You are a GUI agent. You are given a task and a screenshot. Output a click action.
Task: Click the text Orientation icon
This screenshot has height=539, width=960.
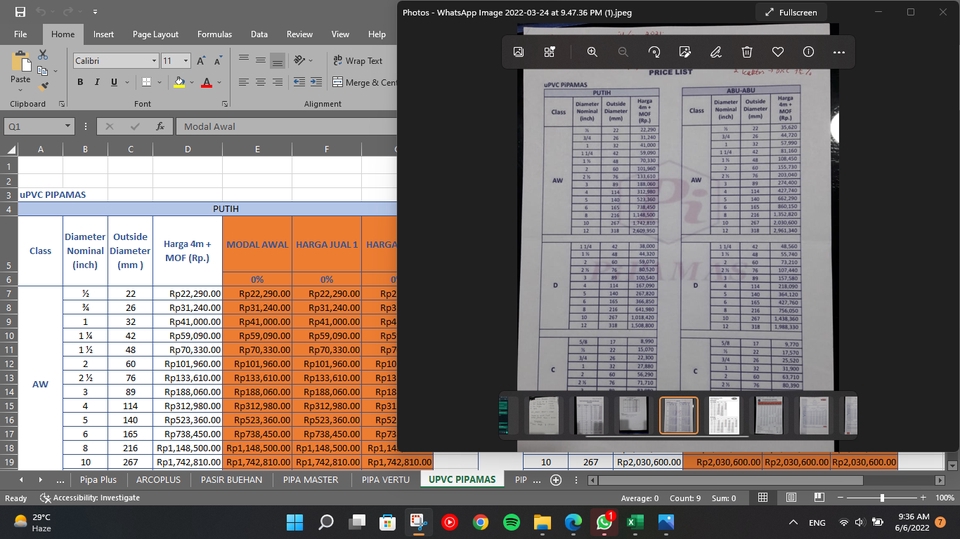click(299, 60)
